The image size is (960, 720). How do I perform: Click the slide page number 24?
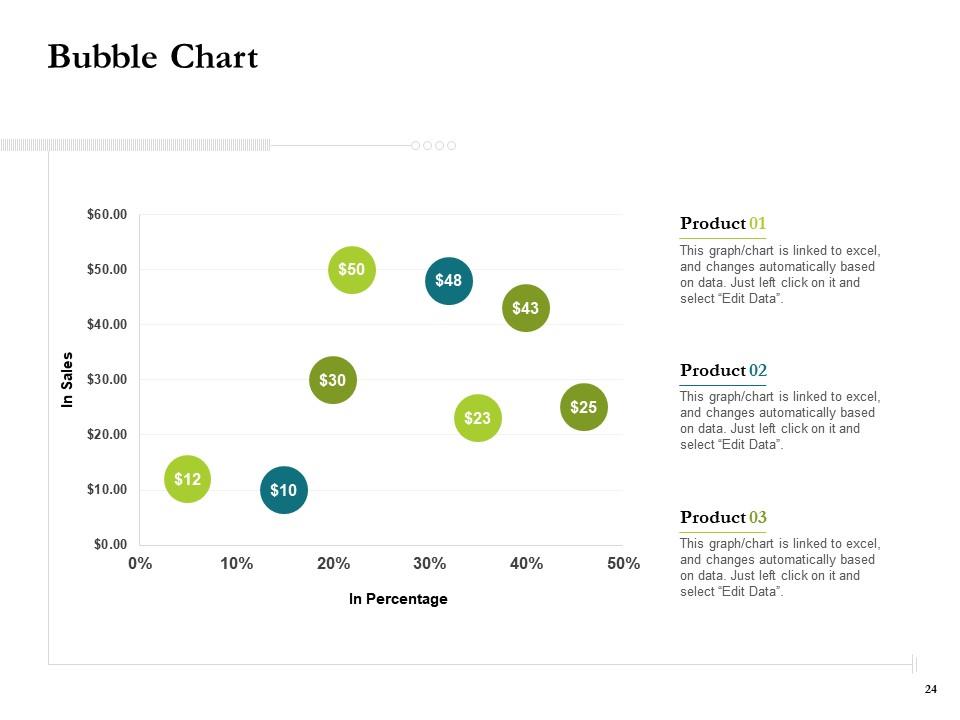[931, 689]
